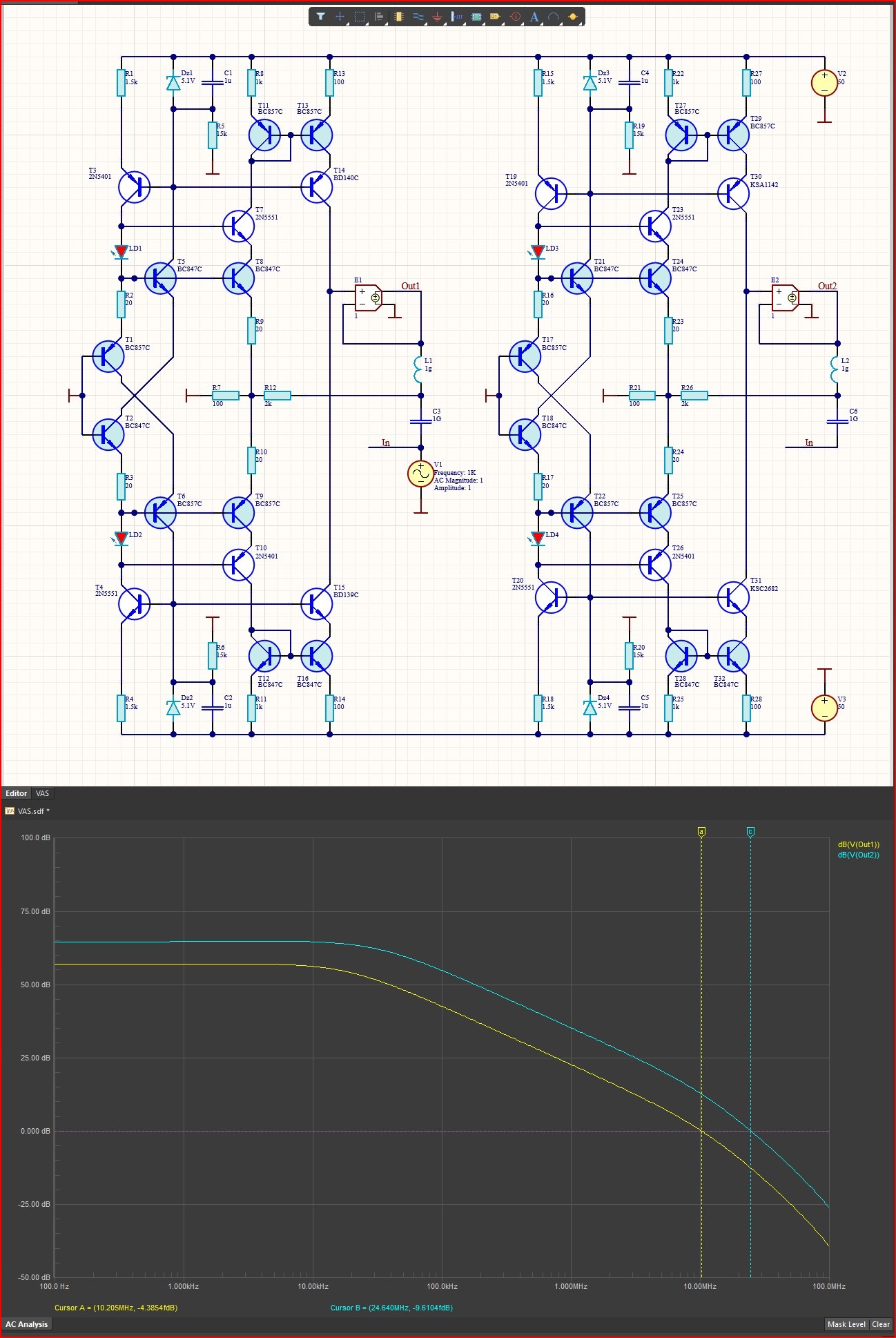Select the E2 controlled source block
This screenshot has height=1338, width=896.
pos(785,298)
